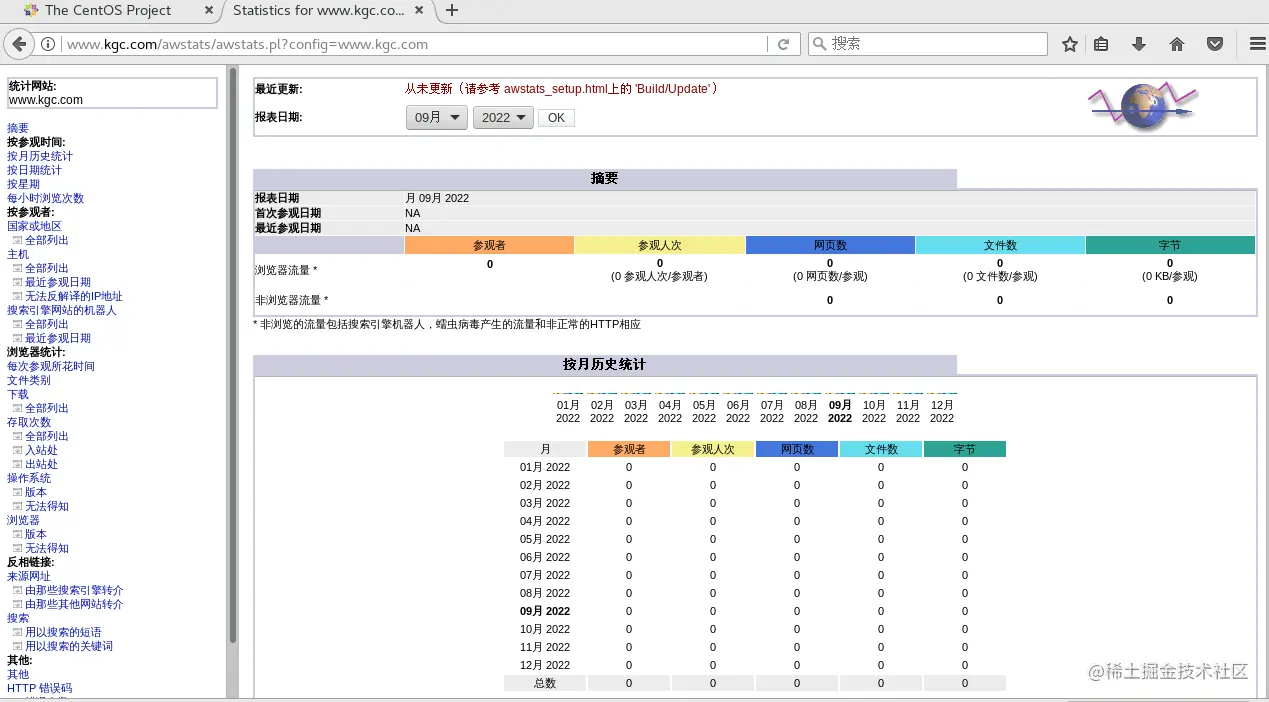Open the month dropdown showing 09月
The height and width of the screenshot is (702, 1269).
[x=436, y=117]
